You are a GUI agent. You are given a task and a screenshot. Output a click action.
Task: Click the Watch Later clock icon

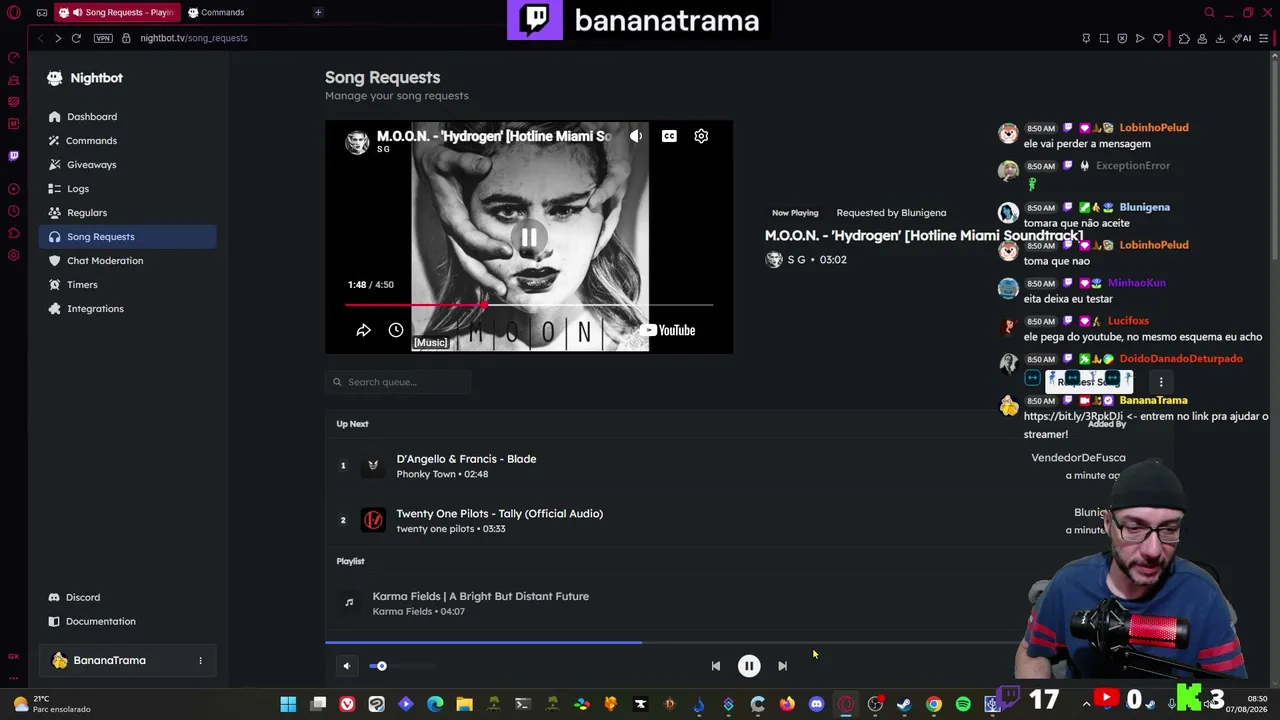click(x=396, y=330)
